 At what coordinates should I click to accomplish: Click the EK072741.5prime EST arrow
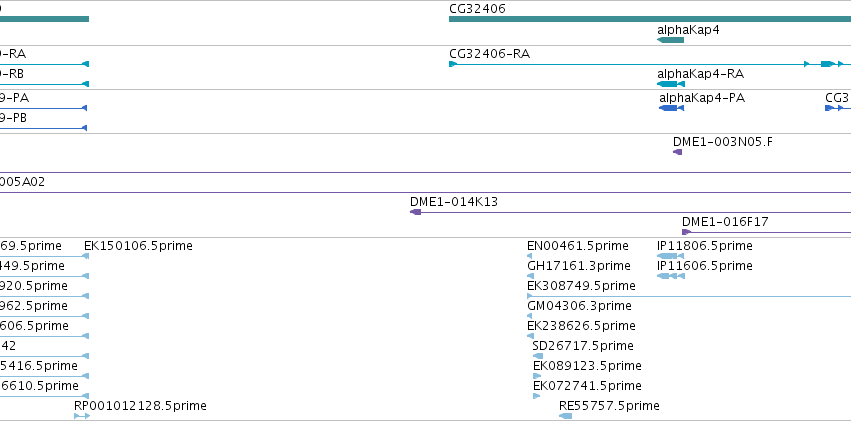pyautogui.click(x=536, y=396)
